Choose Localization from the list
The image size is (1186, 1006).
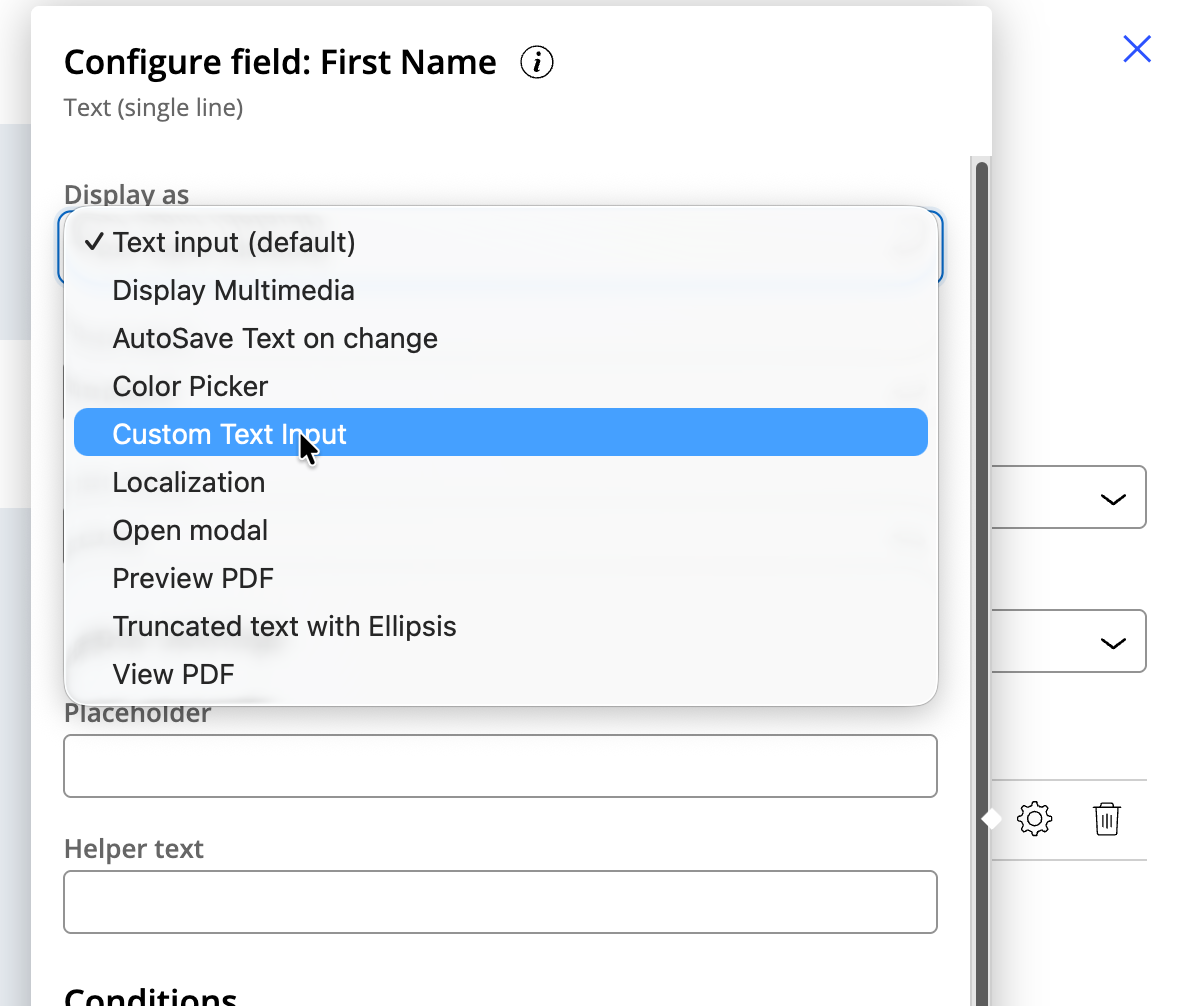coord(188,482)
